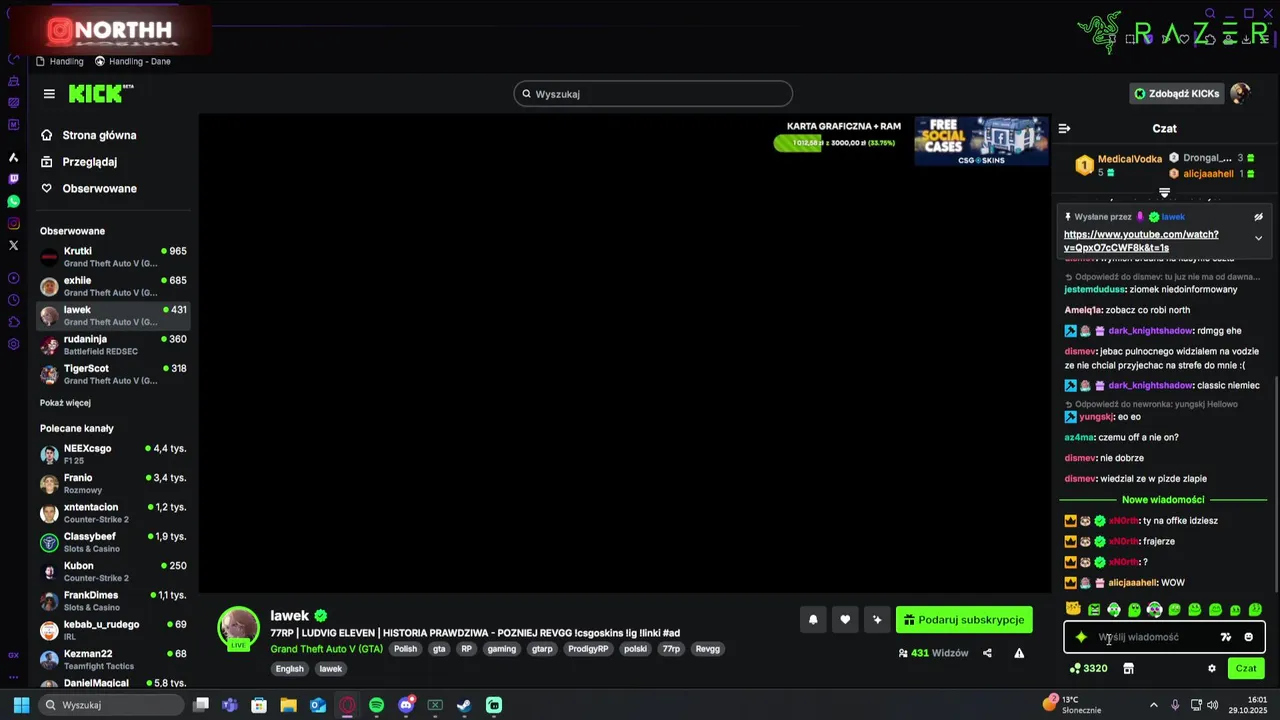Toggle stream notifications bell button
The height and width of the screenshot is (720, 1280).
(x=813, y=620)
